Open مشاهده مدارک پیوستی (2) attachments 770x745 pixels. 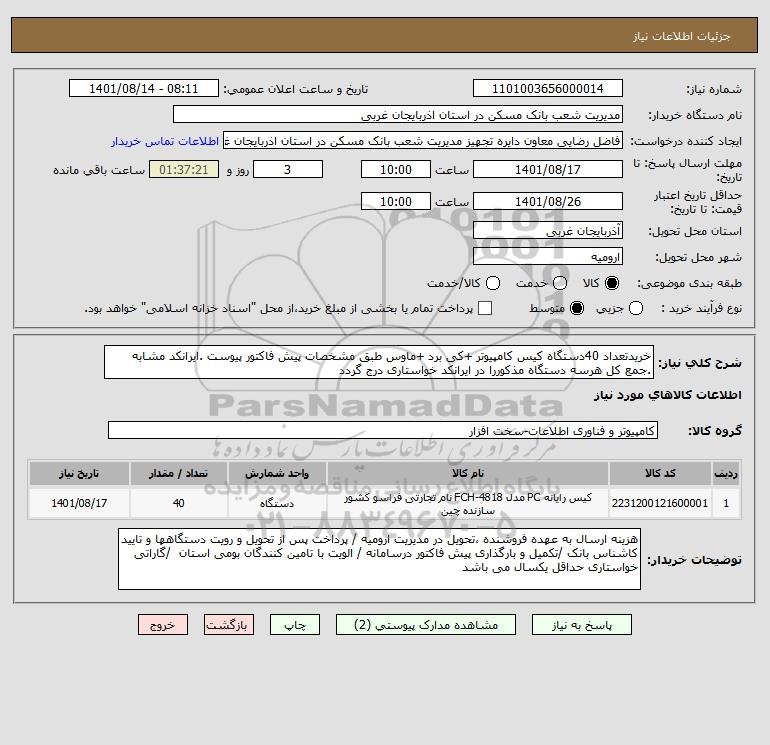[426, 625]
